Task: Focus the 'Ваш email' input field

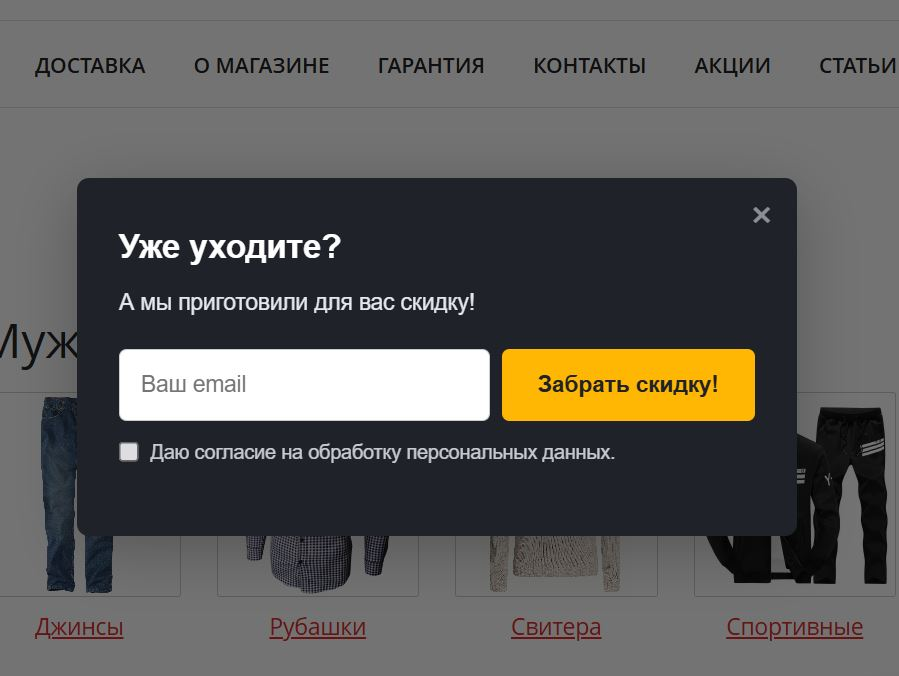Action: [x=304, y=385]
